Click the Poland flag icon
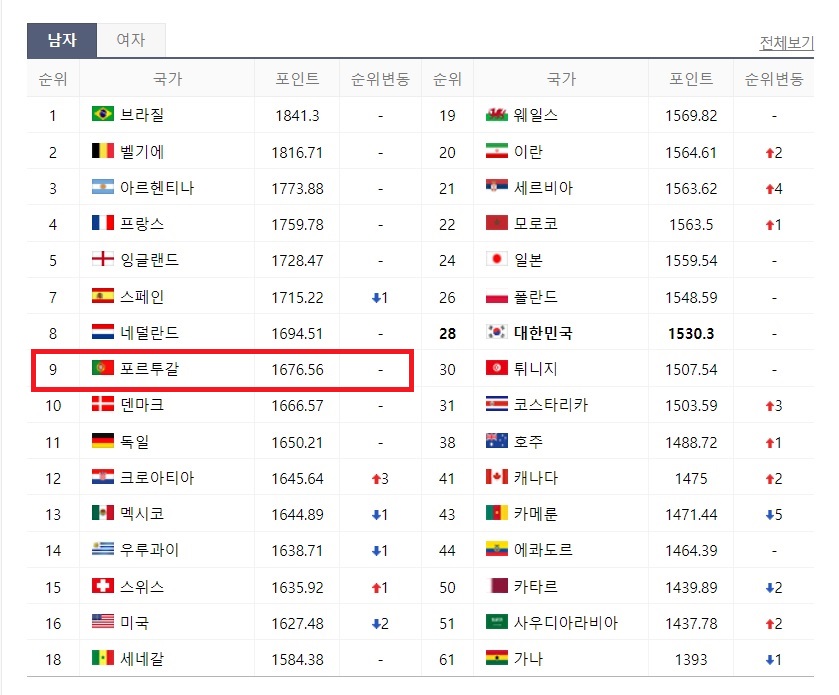Image resolution: width=839 pixels, height=695 pixels. (497, 295)
